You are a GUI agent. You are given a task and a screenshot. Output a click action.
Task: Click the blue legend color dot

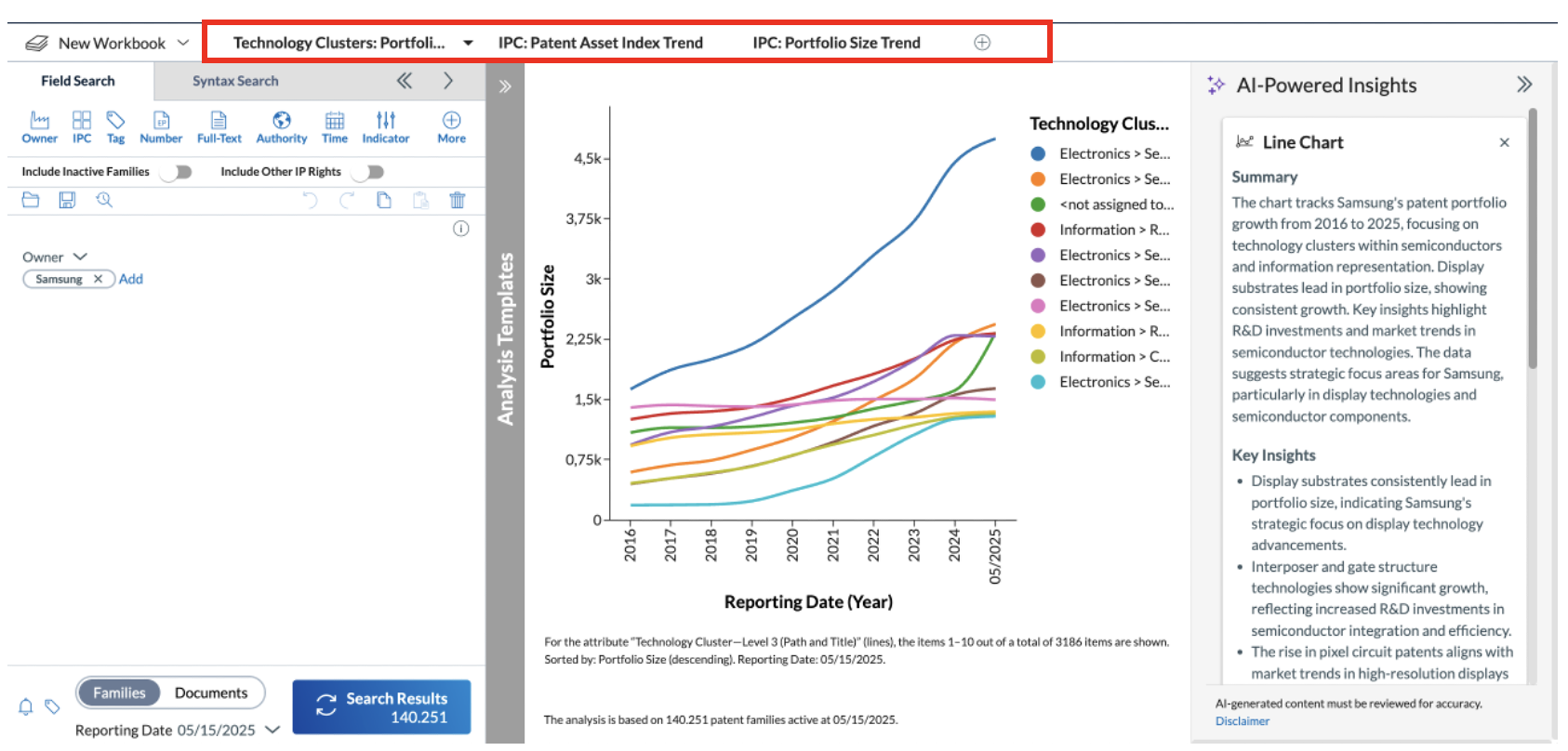1038,153
